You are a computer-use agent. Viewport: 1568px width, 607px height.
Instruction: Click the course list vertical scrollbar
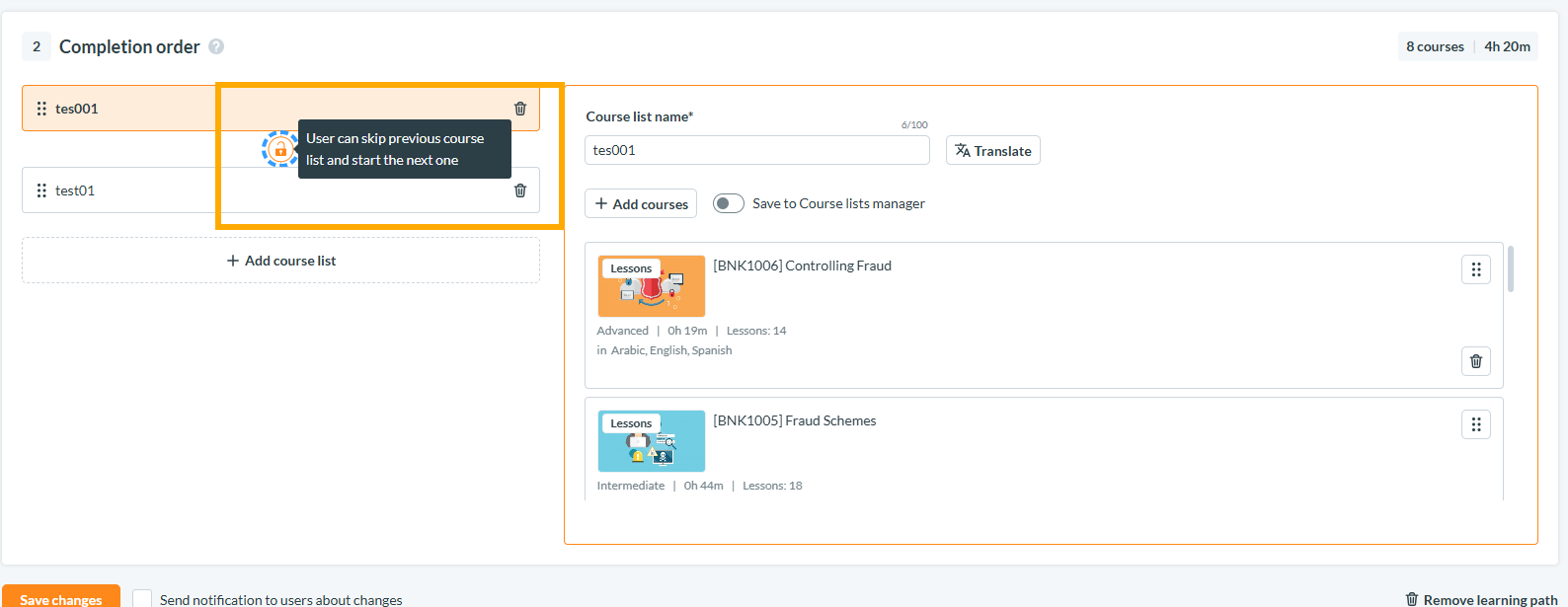coord(1511,269)
